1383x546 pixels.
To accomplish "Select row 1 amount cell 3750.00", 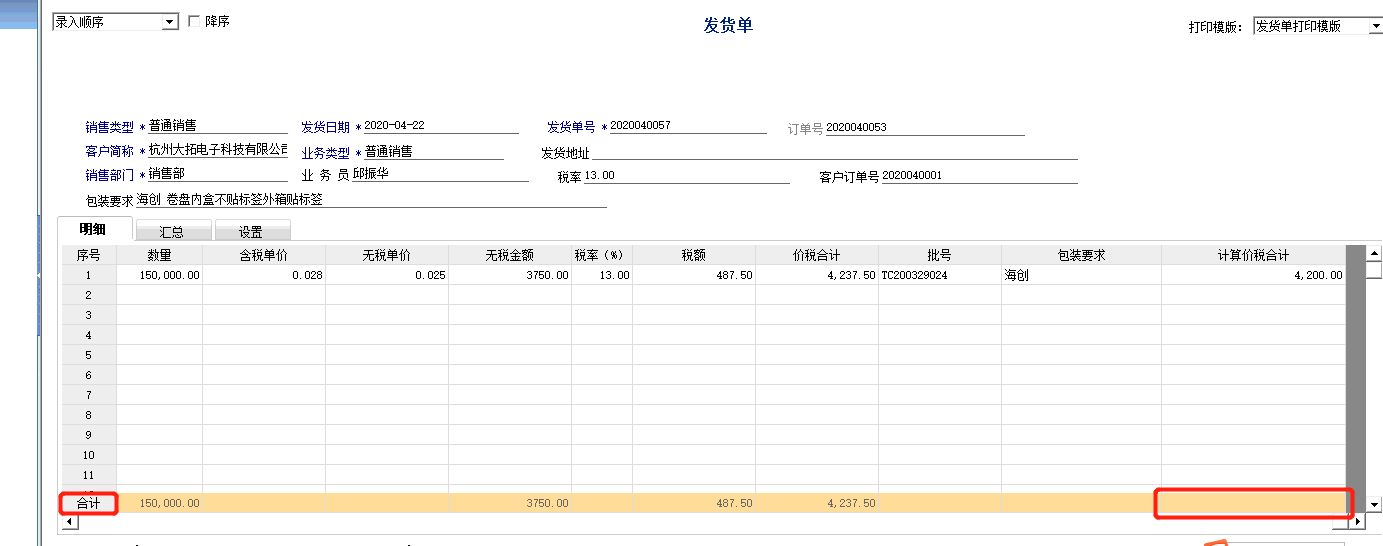I will point(510,275).
